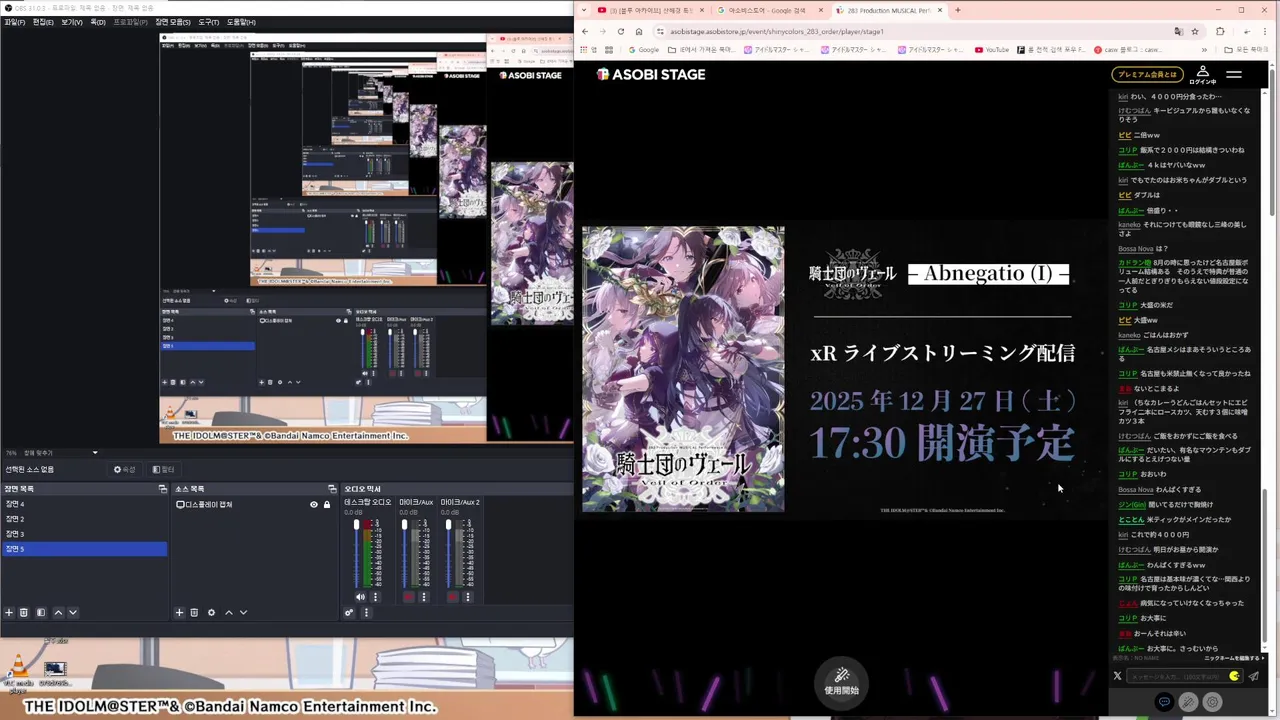Open OBS Edit menu
The height and width of the screenshot is (720, 1280).
pyautogui.click(x=43, y=22)
